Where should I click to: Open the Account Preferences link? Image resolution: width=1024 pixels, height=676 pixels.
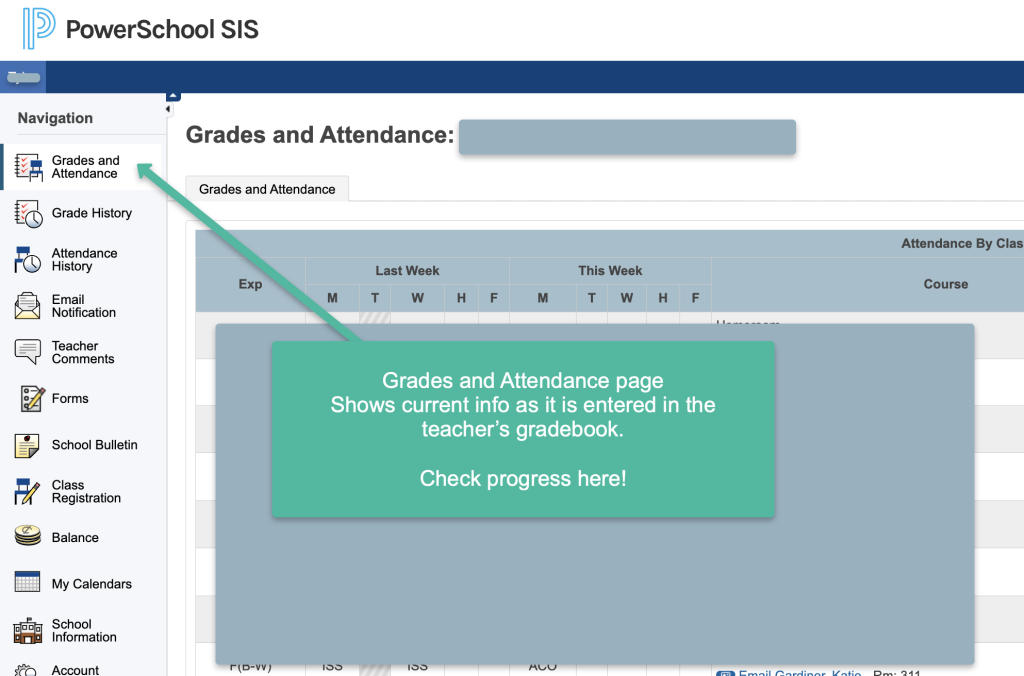pyautogui.click(x=75, y=670)
